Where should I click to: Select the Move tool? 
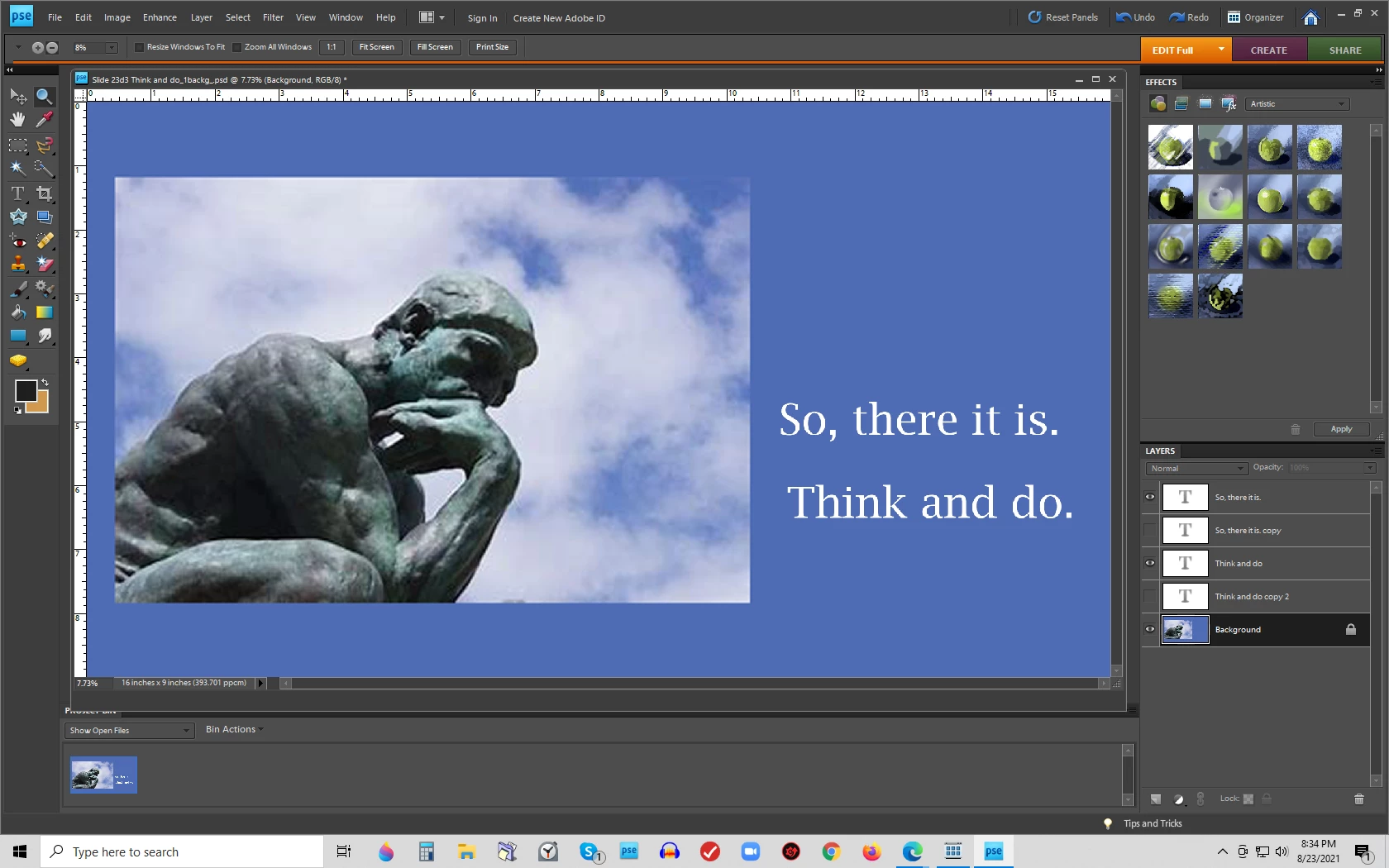click(x=17, y=97)
